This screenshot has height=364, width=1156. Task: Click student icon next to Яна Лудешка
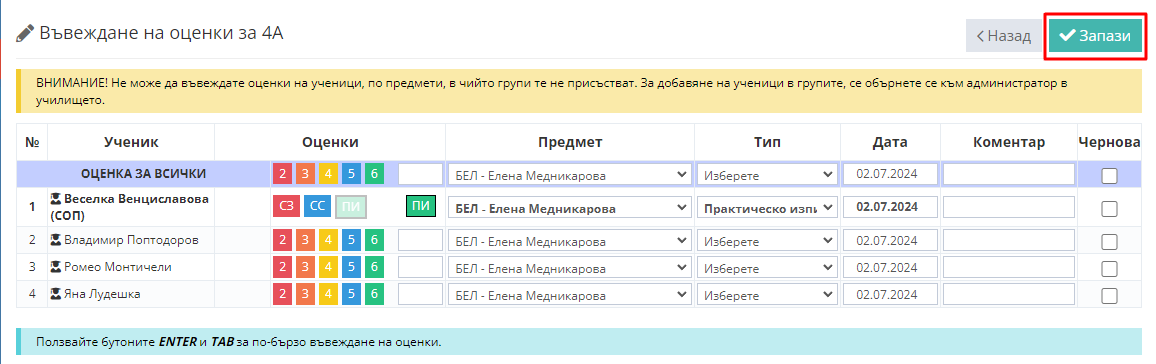coord(55,295)
